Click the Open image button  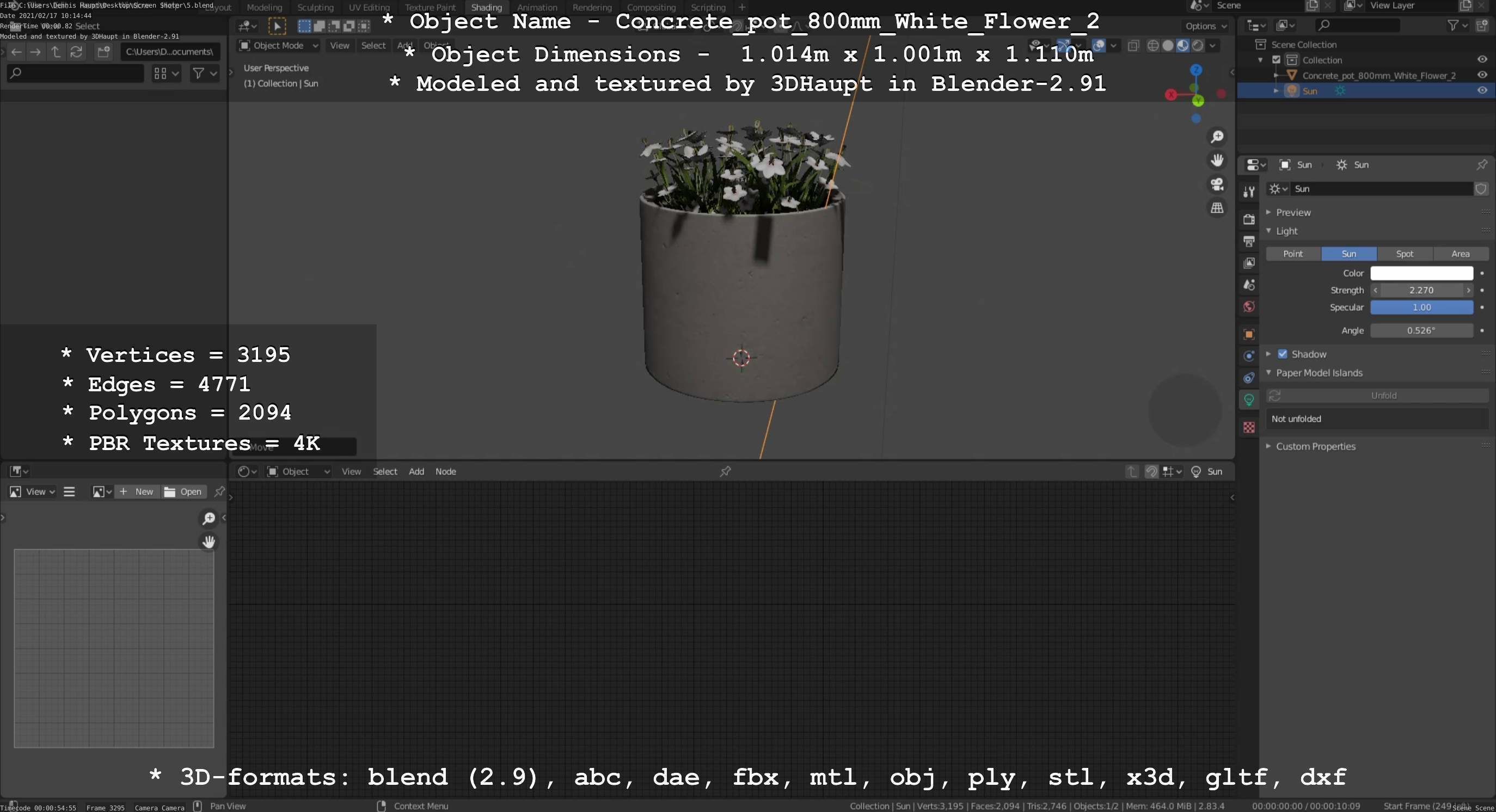(183, 491)
